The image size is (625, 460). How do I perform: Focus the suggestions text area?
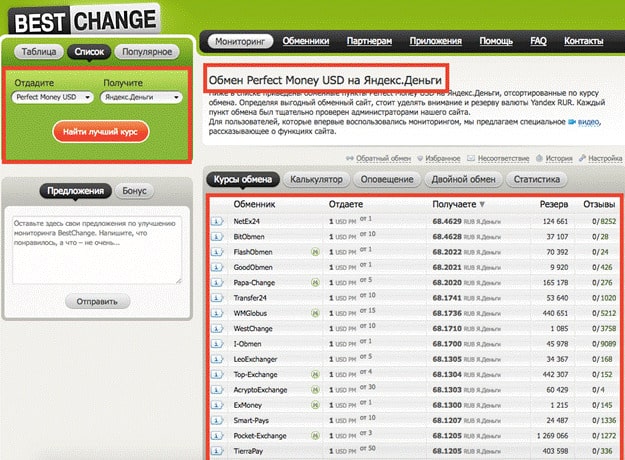tap(97, 250)
